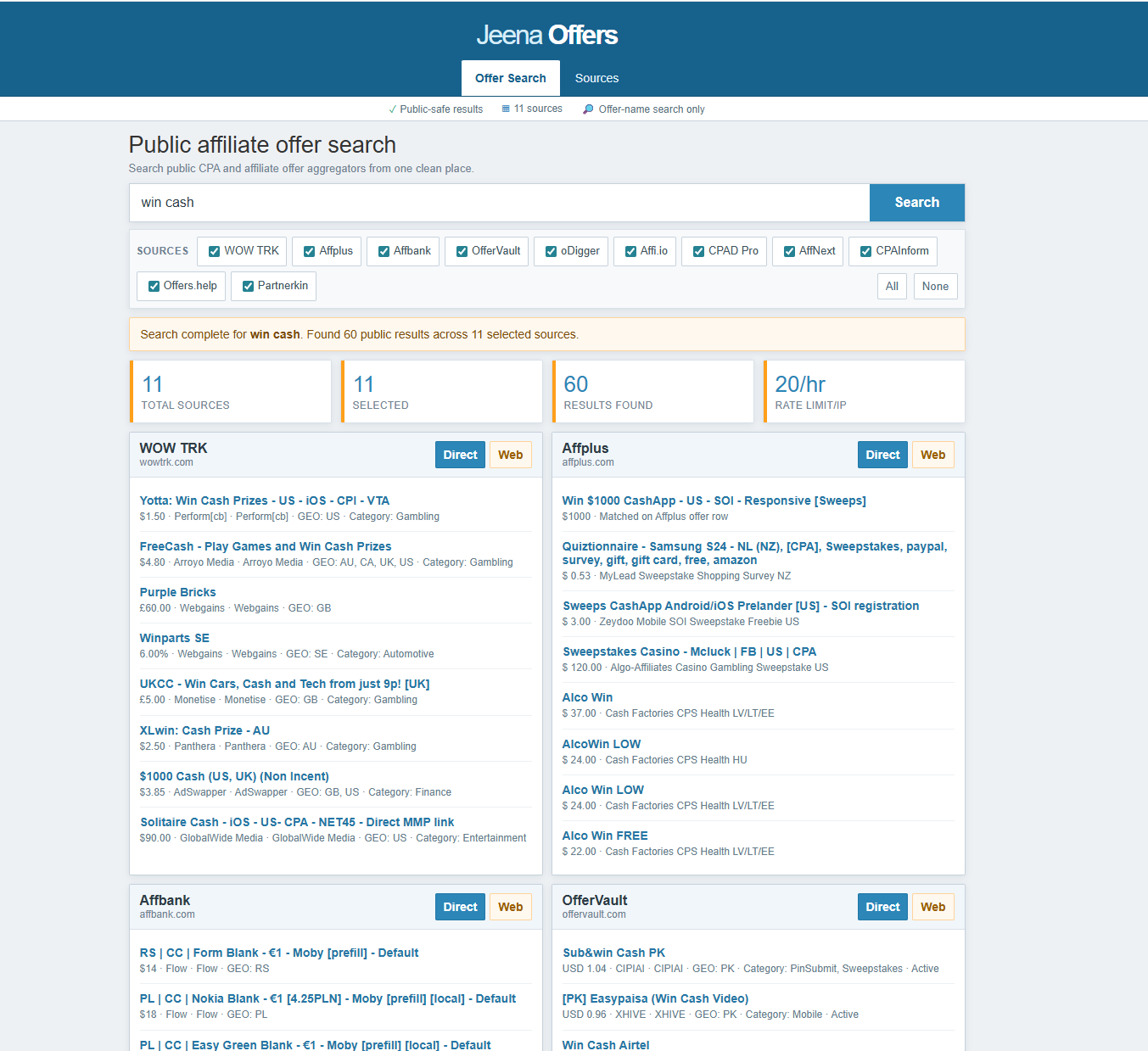The width and height of the screenshot is (1148, 1051).
Task: Focus the search field containing 'win cash'
Action: (x=500, y=203)
